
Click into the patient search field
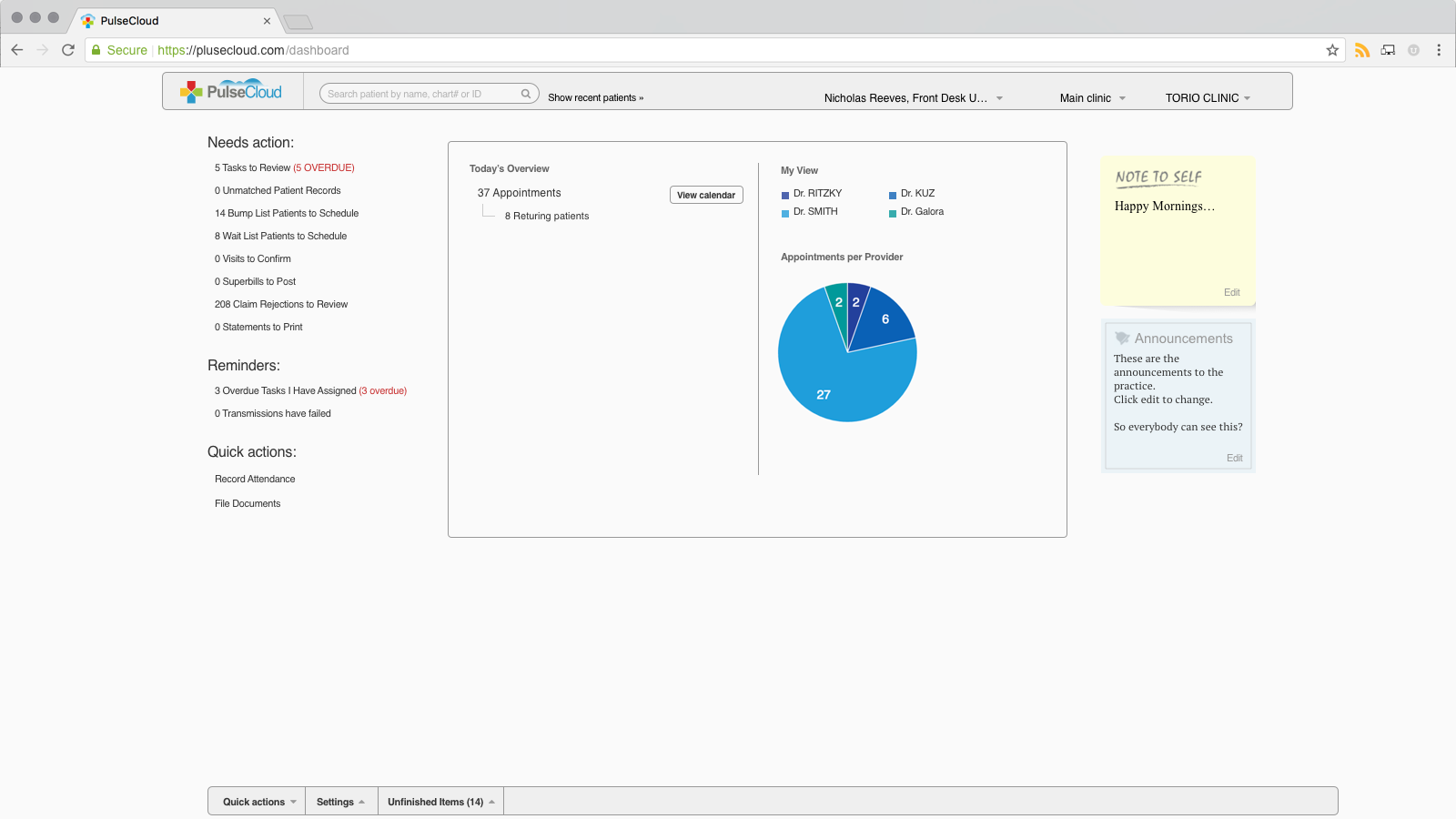[419, 94]
